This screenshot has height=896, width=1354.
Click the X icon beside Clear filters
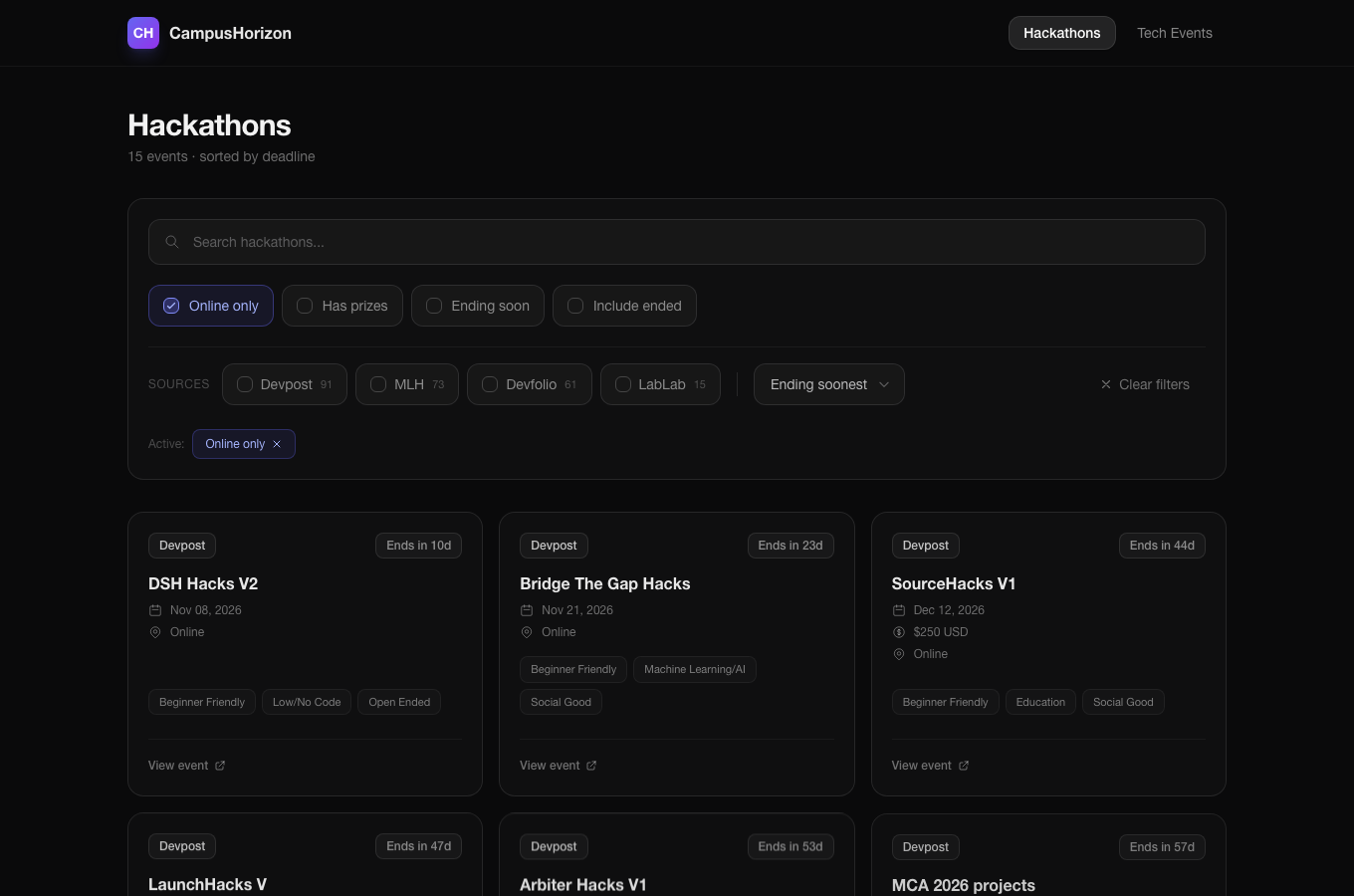tap(1105, 384)
